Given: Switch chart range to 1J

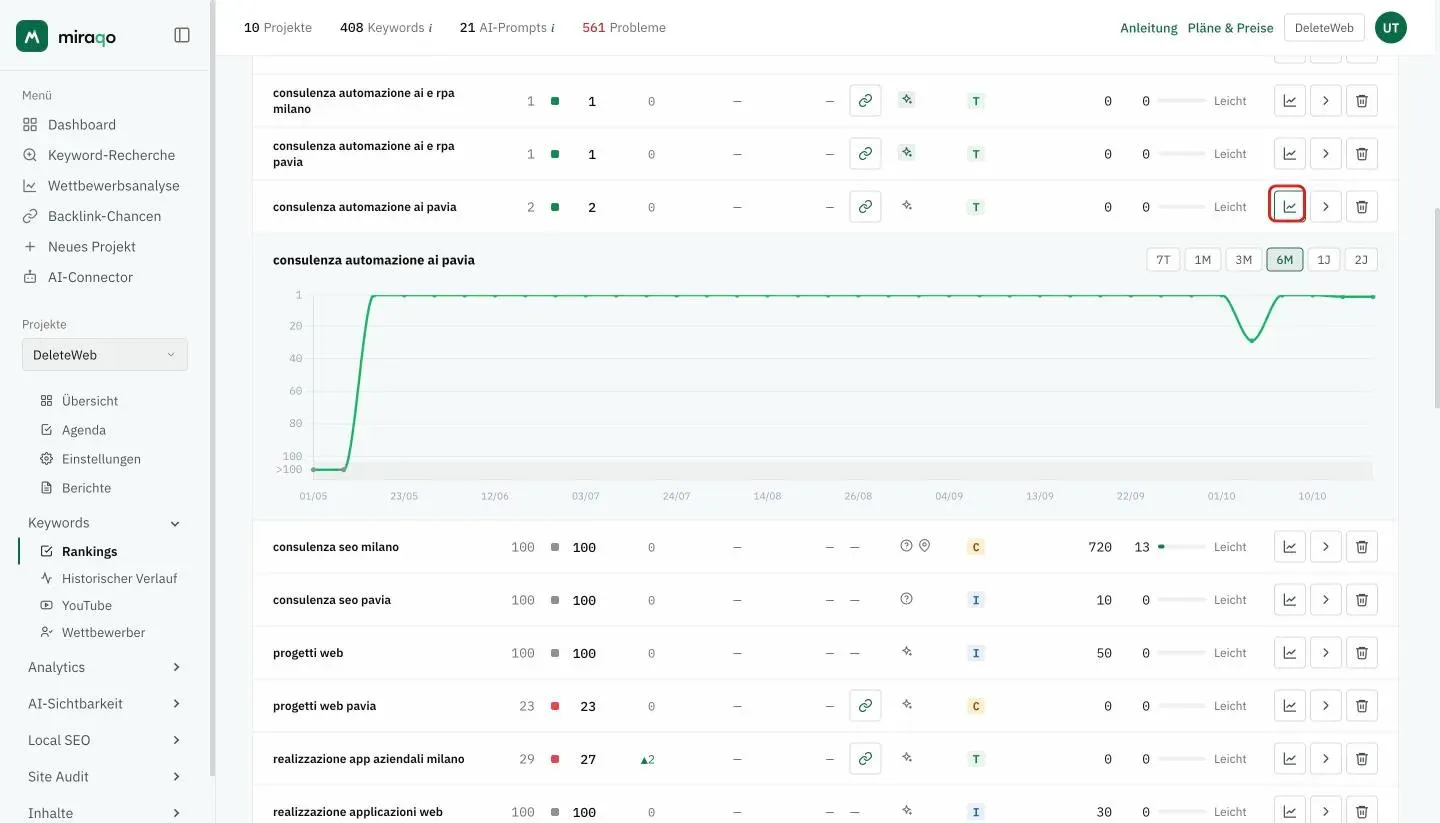Looking at the screenshot, I should pyautogui.click(x=1324, y=260).
